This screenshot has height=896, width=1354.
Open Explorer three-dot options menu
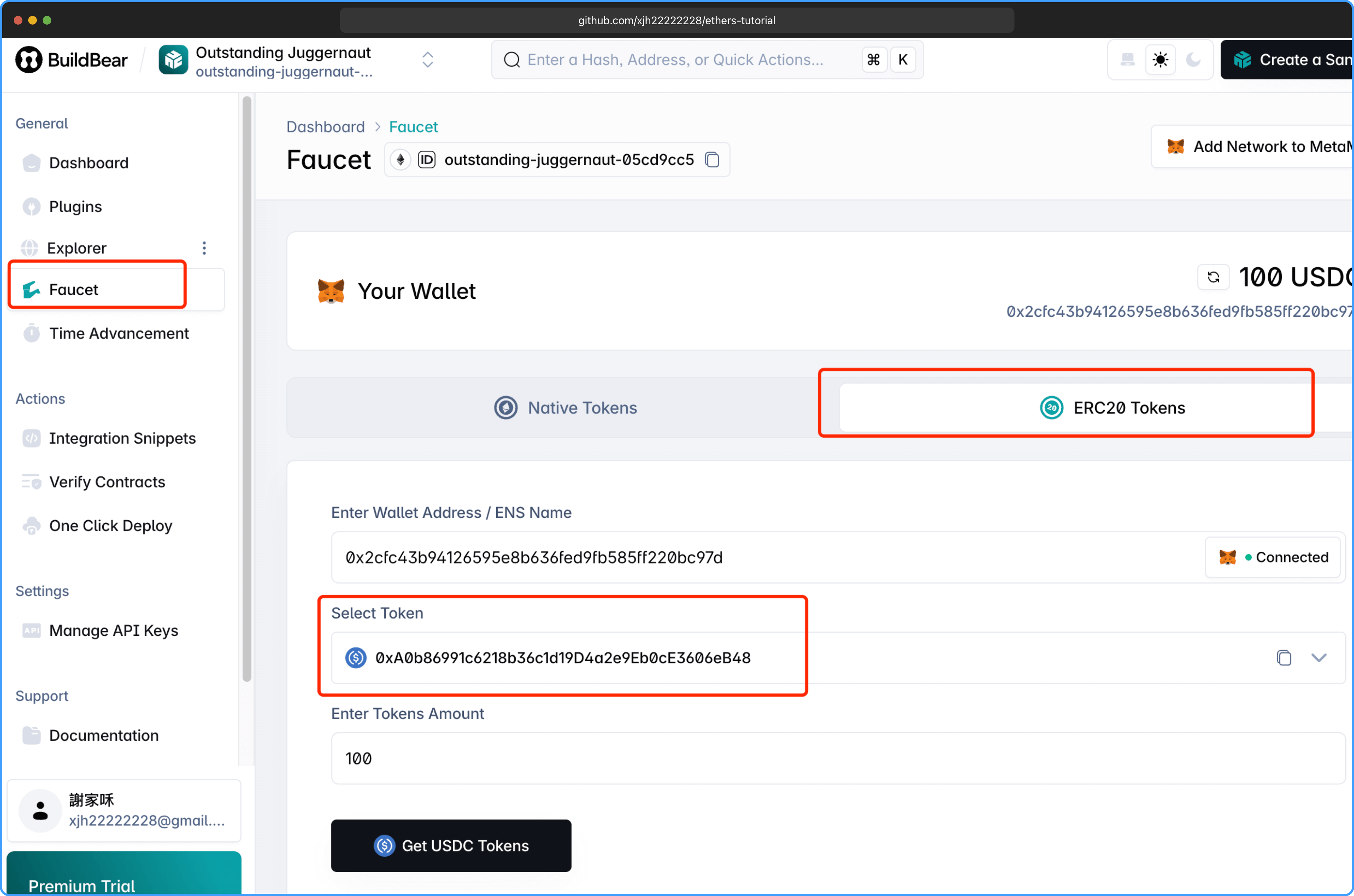point(204,248)
